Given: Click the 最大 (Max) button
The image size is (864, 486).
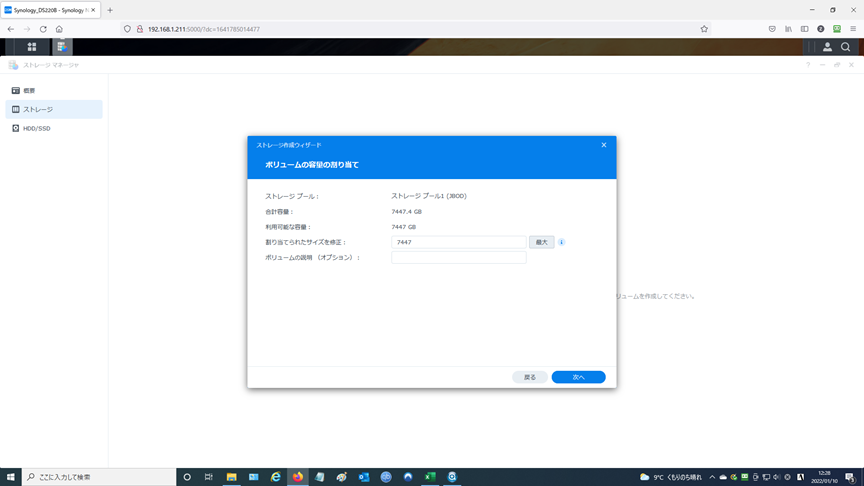Looking at the screenshot, I should tap(542, 242).
